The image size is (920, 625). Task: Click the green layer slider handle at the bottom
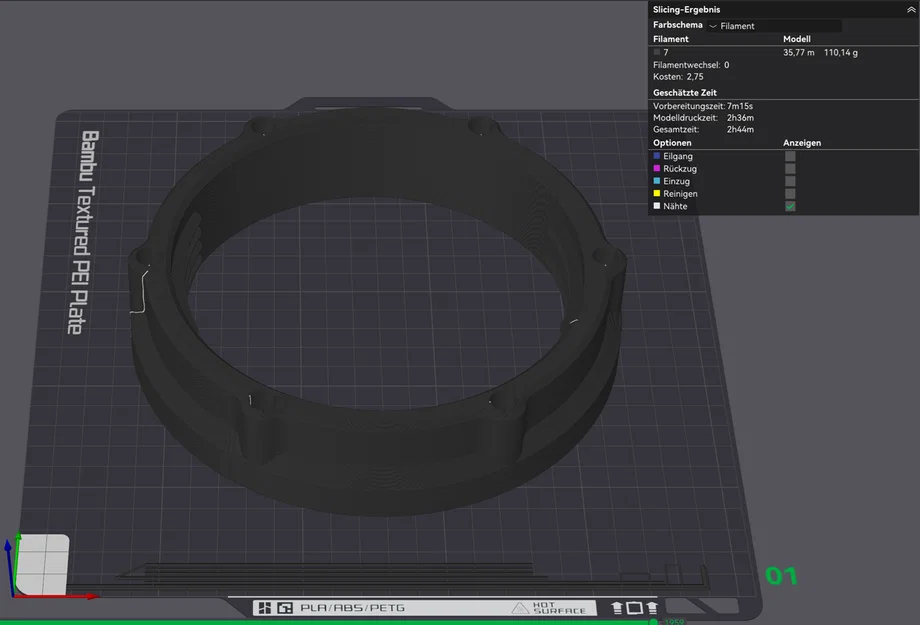pyautogui.click(x=653, y=621)
